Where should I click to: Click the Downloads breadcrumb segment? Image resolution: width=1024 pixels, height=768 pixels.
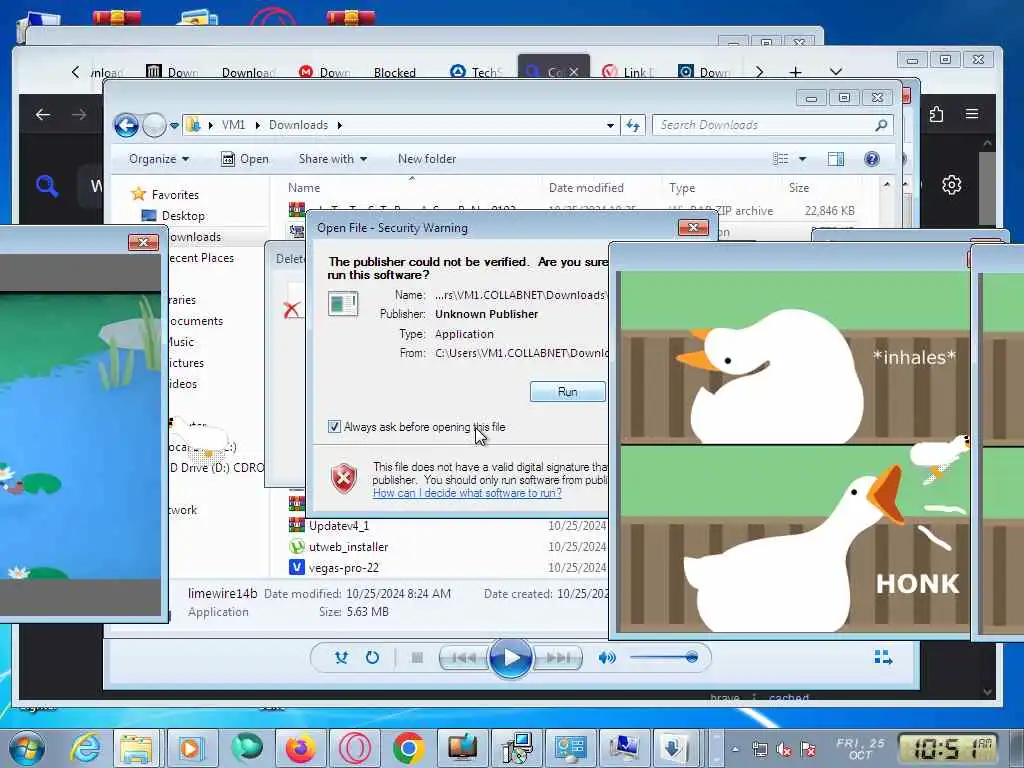(298, 125)
